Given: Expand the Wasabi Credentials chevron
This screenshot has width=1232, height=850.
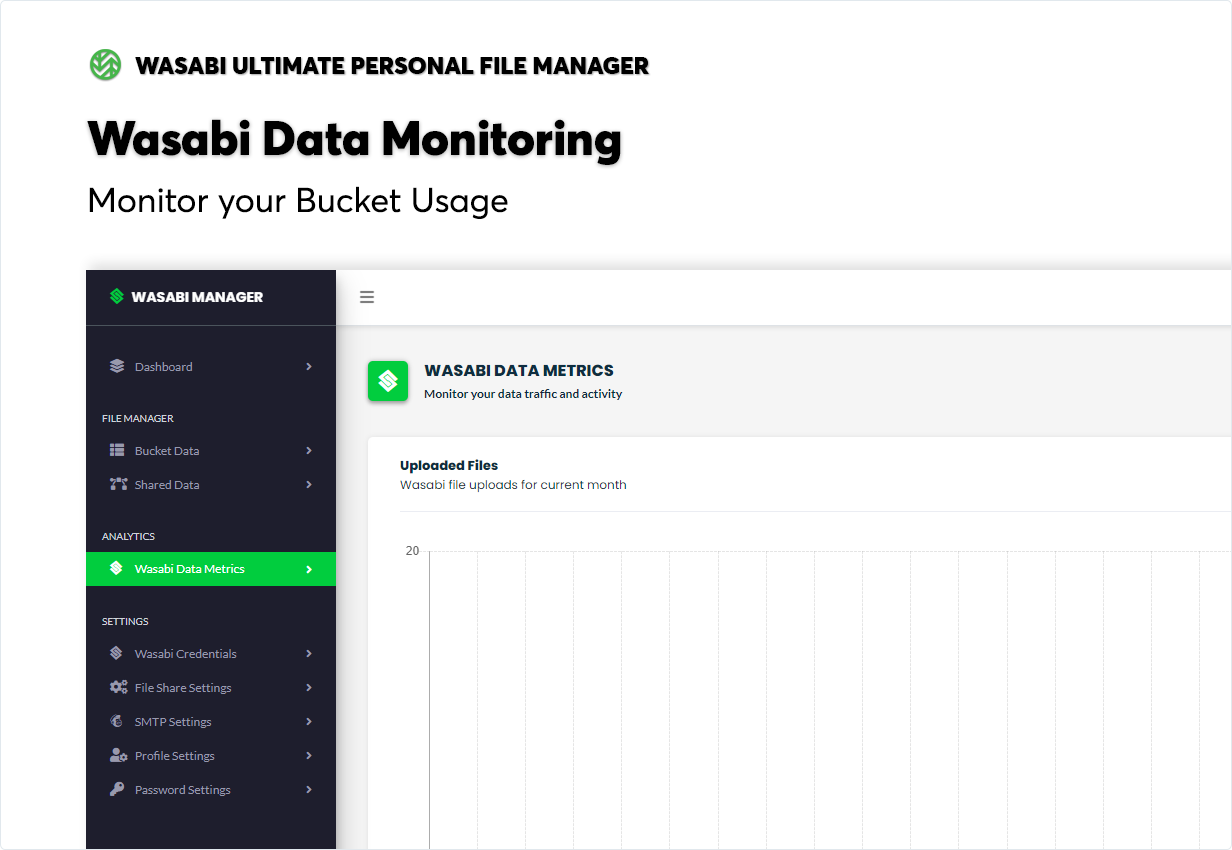Looking at the screenshot, I should tap(309, 654).
